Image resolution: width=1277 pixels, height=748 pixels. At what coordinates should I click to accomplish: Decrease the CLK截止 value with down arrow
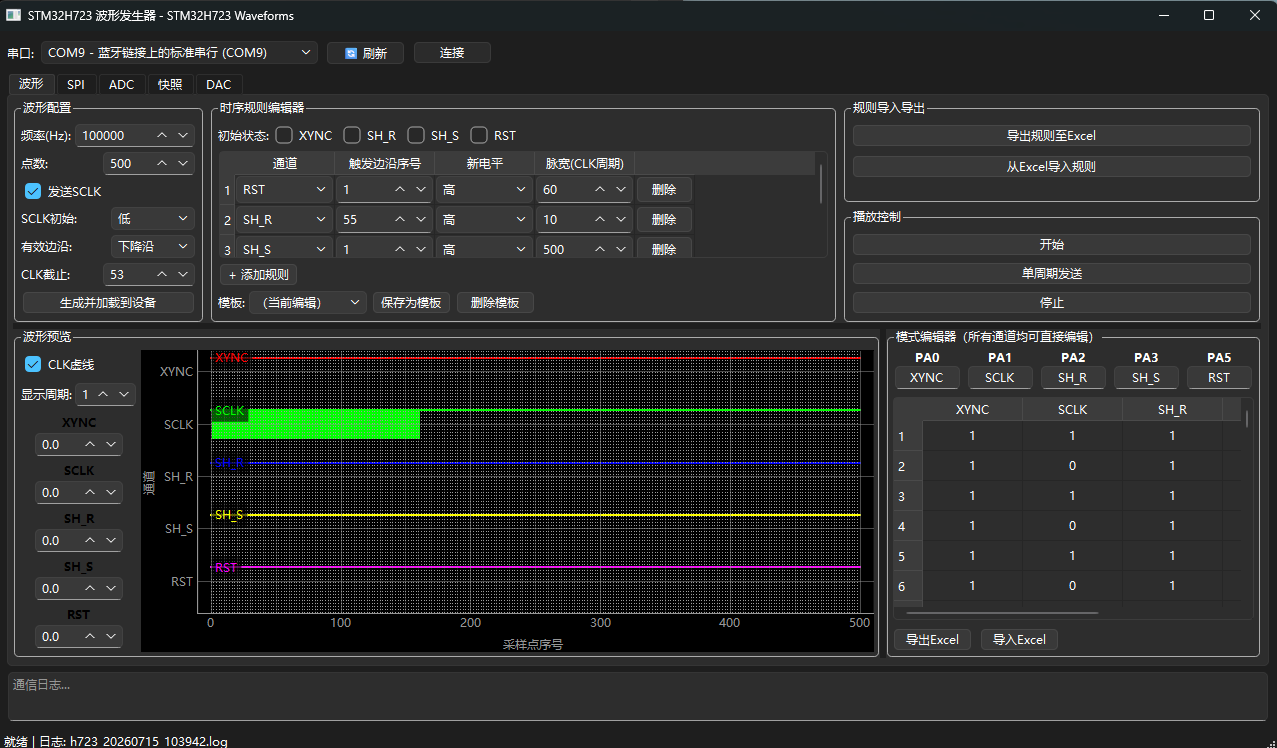(183, 274)
